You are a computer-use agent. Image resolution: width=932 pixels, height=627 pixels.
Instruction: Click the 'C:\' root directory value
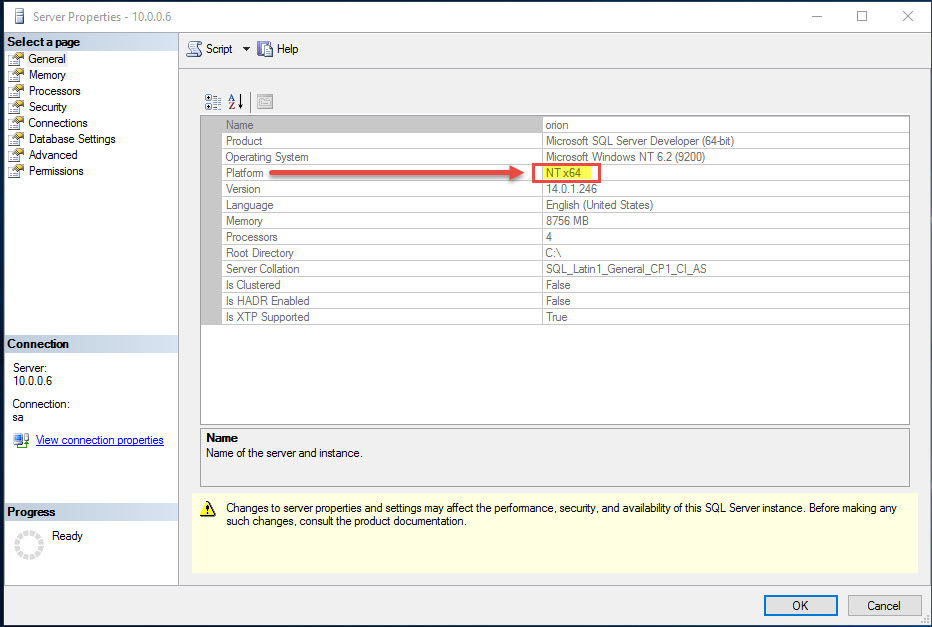point(553,253)
